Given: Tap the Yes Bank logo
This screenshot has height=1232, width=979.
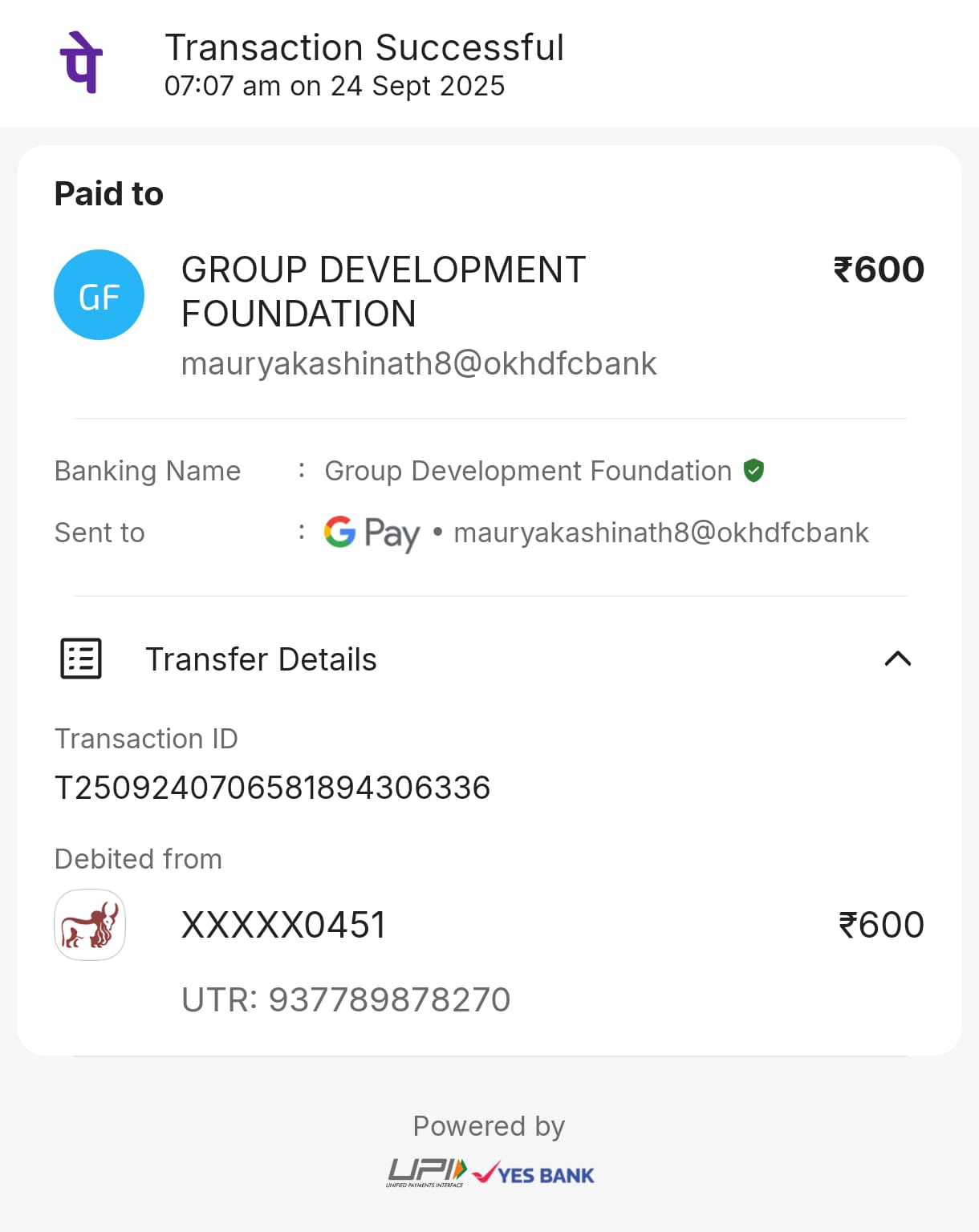Looking at the screenshot, I should pyautogui.click(x=534, y=1174).
